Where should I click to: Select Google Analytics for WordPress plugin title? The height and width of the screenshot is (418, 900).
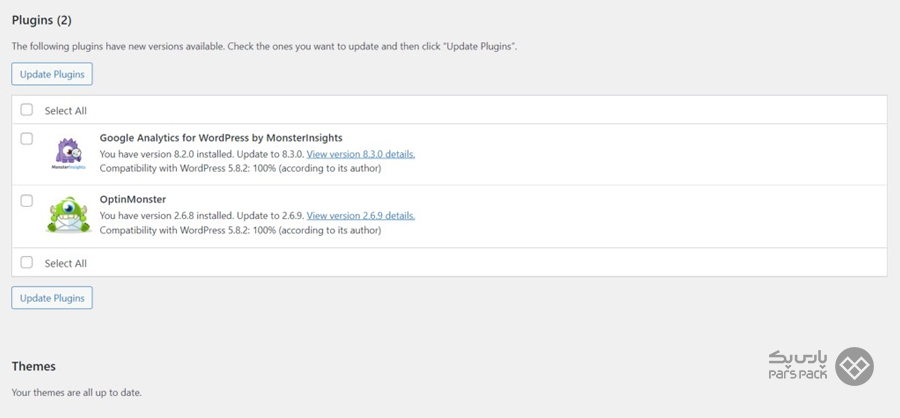click(221, 138)
